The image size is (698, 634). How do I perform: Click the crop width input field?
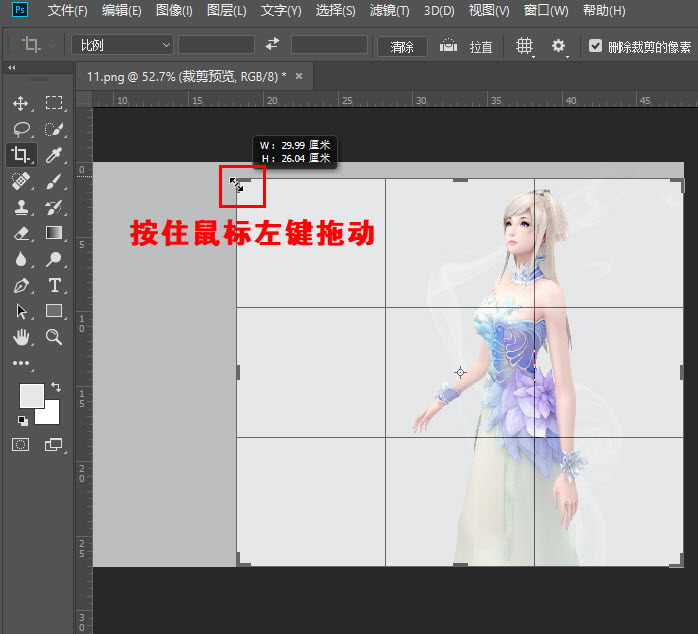click(x=216, y=45)
